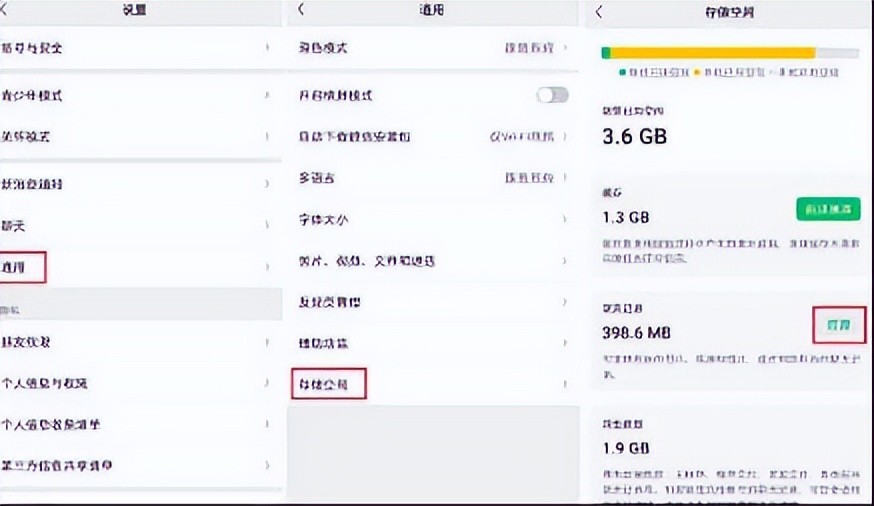
Task: Tap back arrow in 设置 header
Action: tap(5, 10)
